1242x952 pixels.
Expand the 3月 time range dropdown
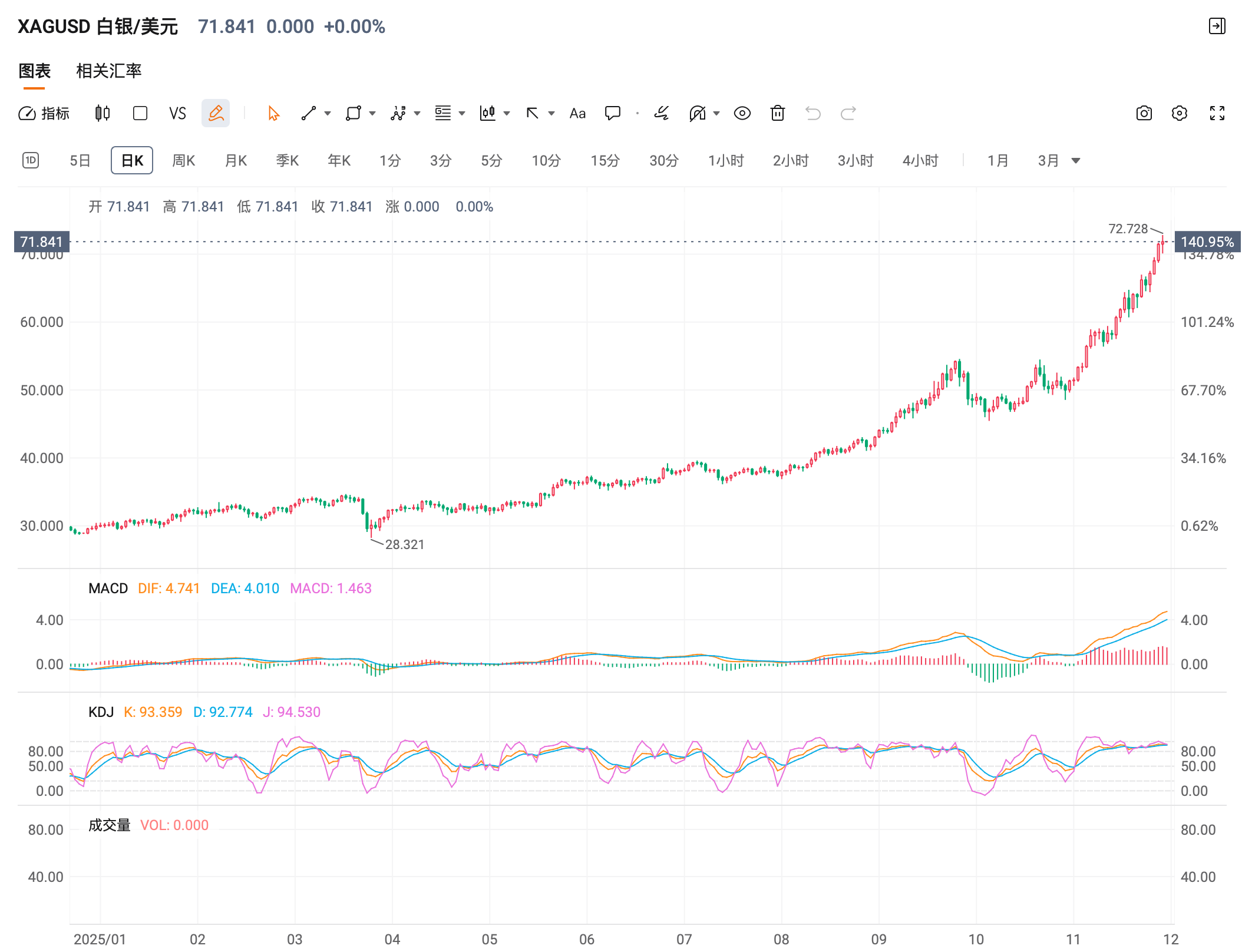1075,160
